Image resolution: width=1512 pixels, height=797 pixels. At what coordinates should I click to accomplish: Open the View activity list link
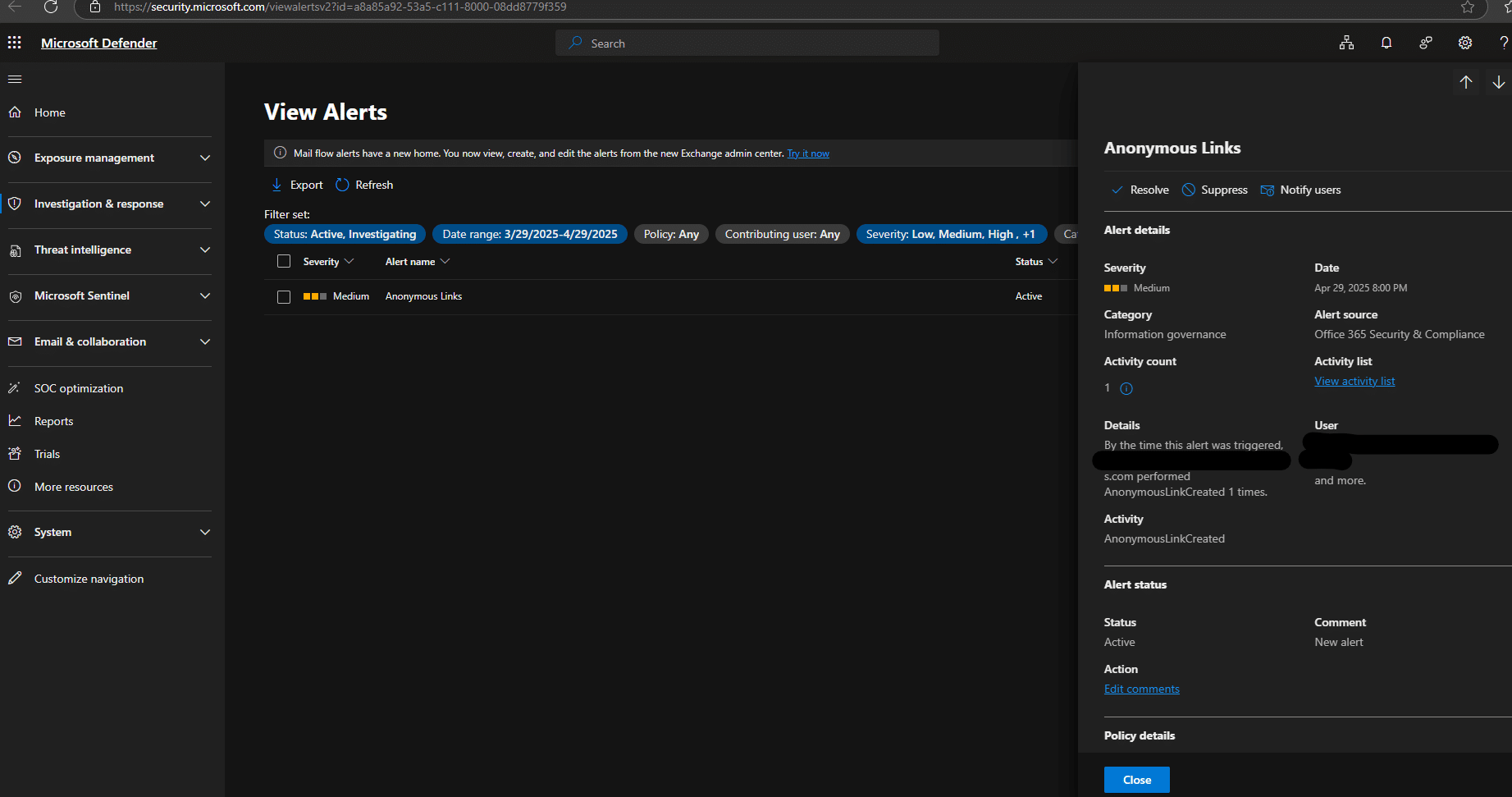point(1354,381)
